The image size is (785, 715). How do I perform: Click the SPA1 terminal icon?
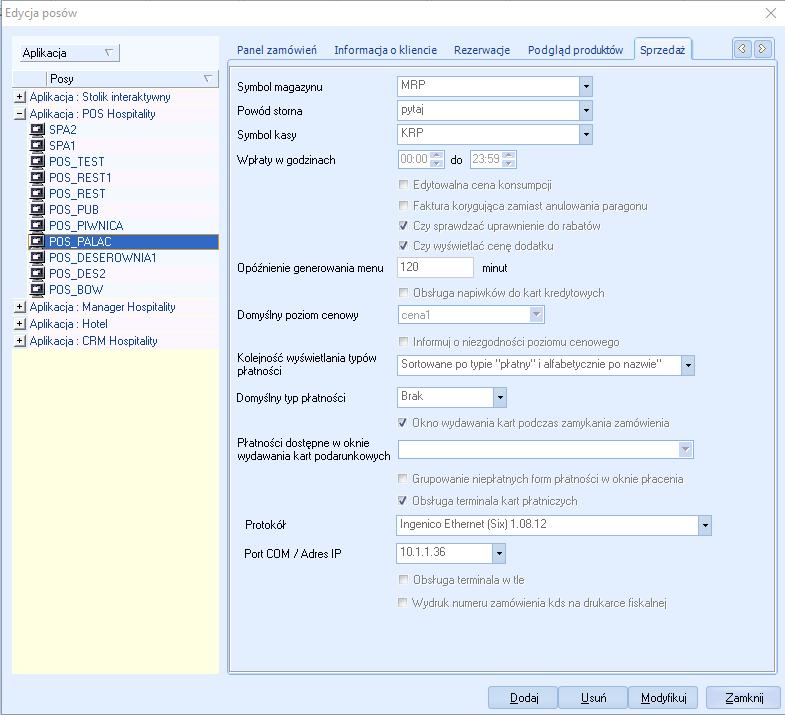[37, 146]
